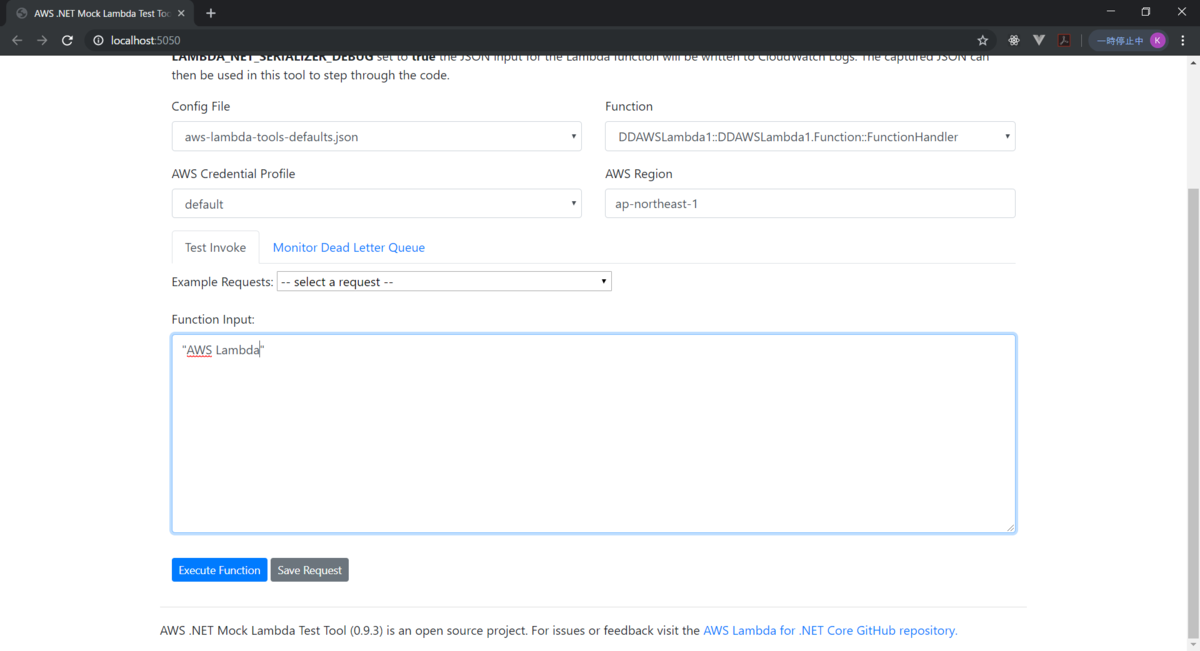Open the Config File dropdown
The height and width of the screenshot is (651, 1200).
pyautogui.click(x=376, y=137)
